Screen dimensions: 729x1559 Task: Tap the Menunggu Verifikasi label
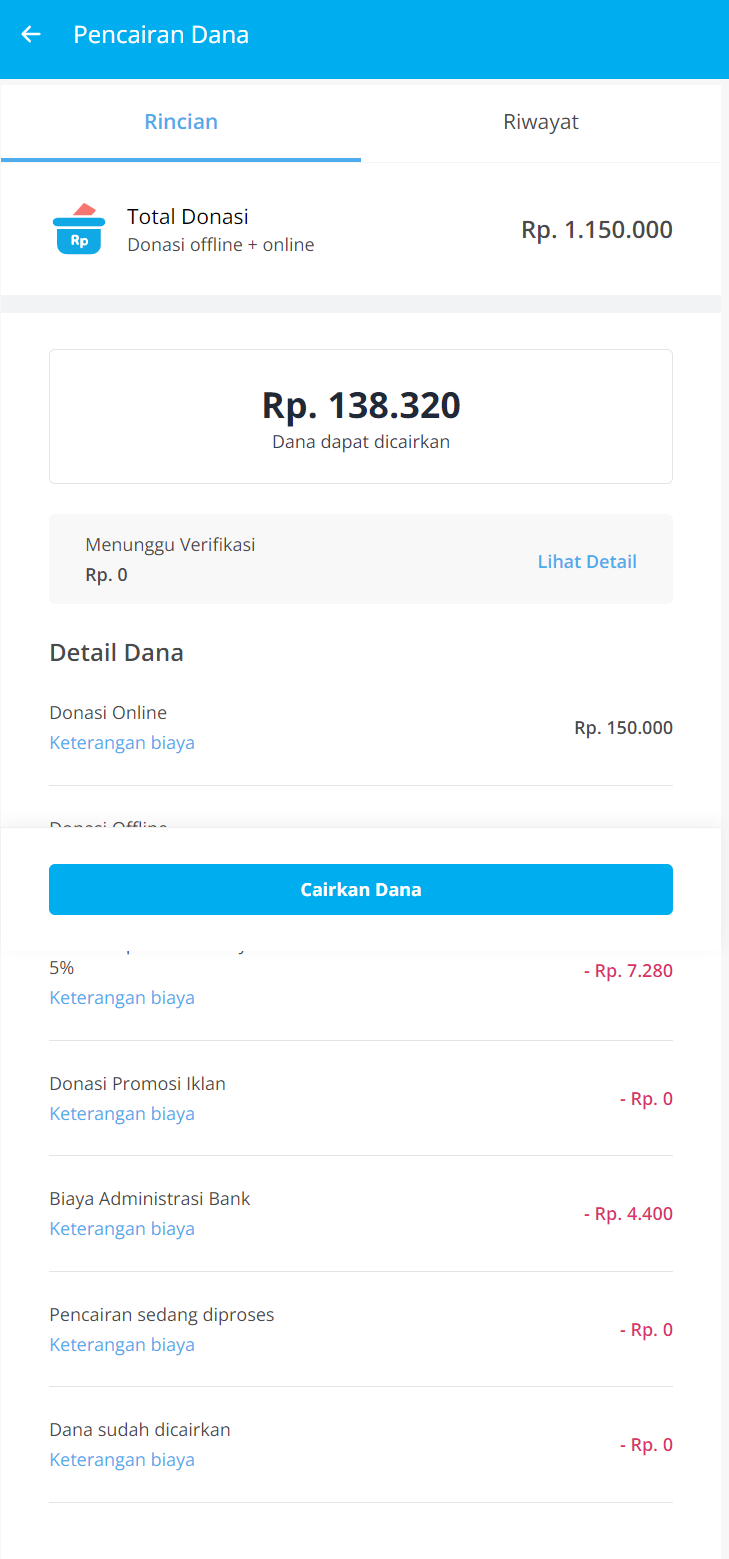170,545
